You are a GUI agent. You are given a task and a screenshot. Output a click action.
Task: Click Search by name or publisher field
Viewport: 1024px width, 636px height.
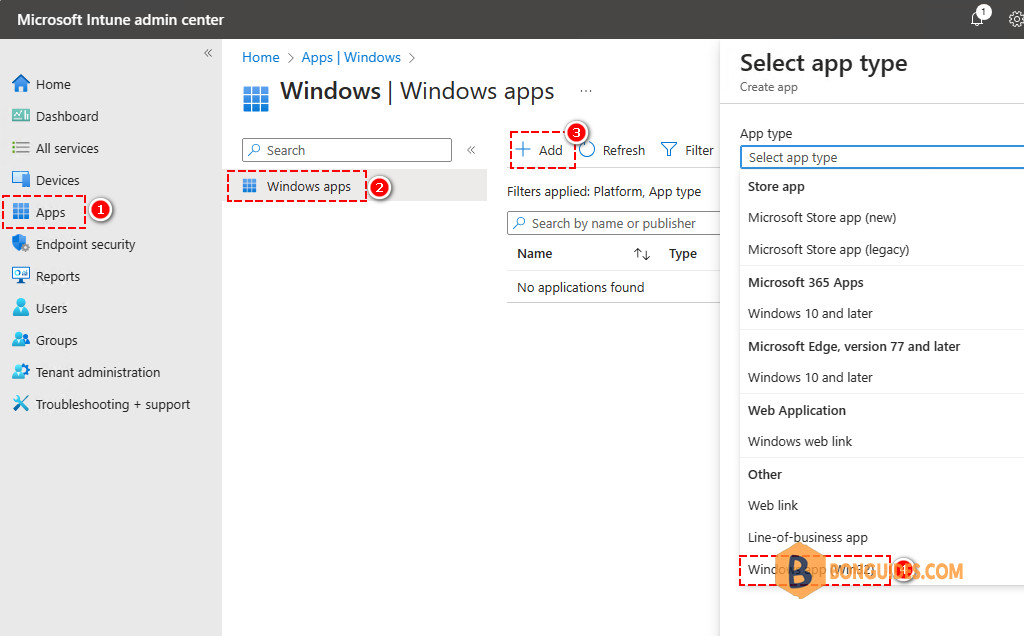point(613,223)
